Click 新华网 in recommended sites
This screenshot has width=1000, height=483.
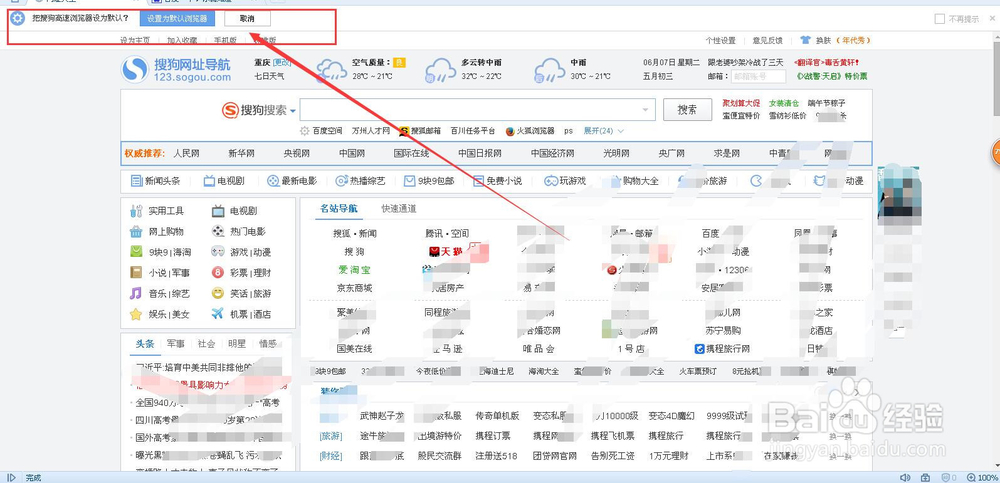241,153
